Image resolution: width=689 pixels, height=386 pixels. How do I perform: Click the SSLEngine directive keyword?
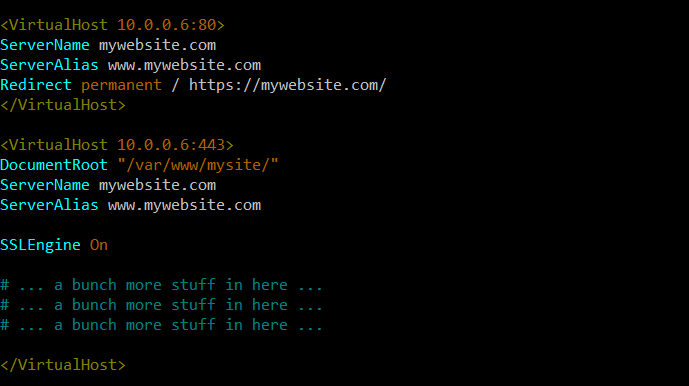tap(40, 245)
